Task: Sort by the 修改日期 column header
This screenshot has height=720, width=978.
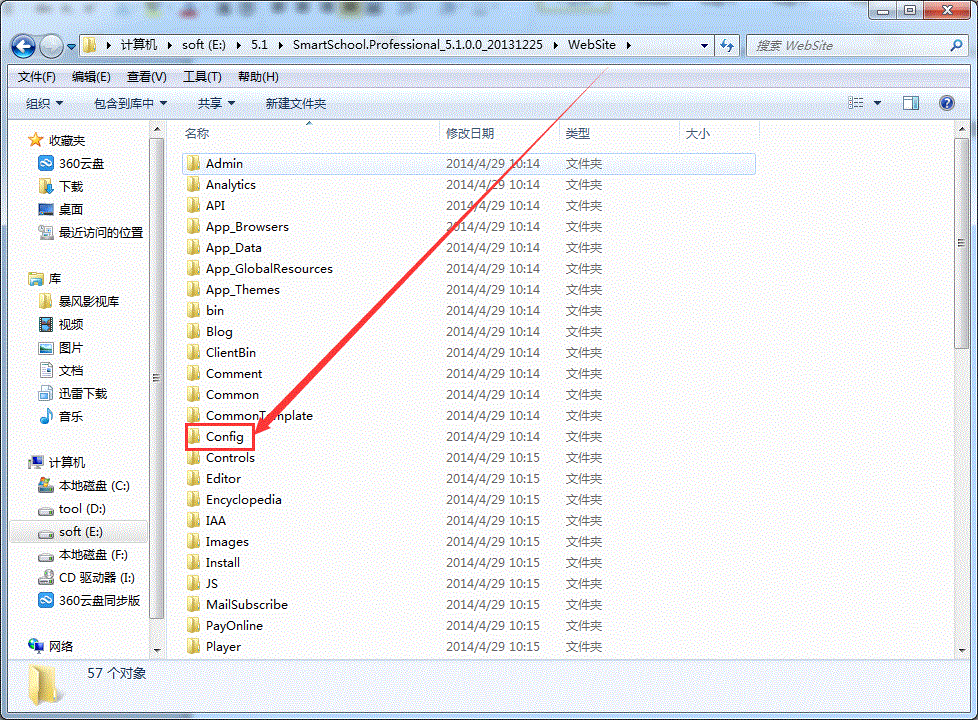Action: [x=470, y=133]
